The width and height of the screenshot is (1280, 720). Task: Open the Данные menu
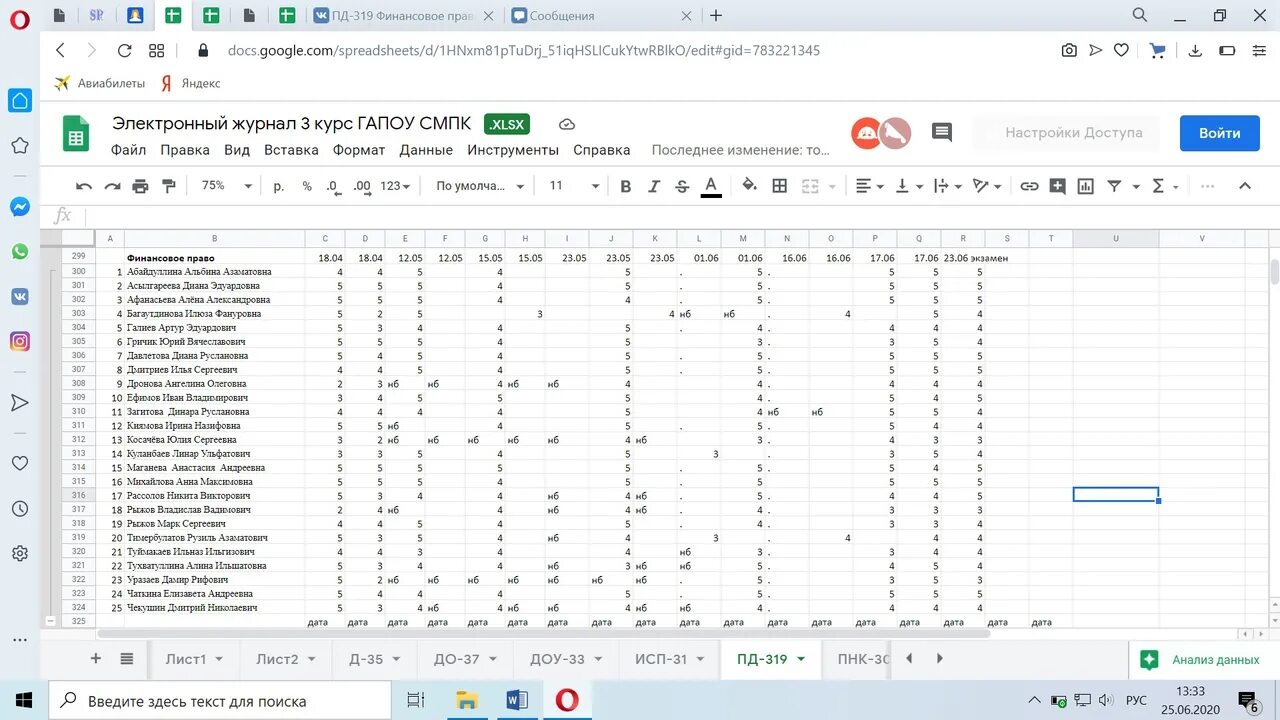tap(426, 150)
